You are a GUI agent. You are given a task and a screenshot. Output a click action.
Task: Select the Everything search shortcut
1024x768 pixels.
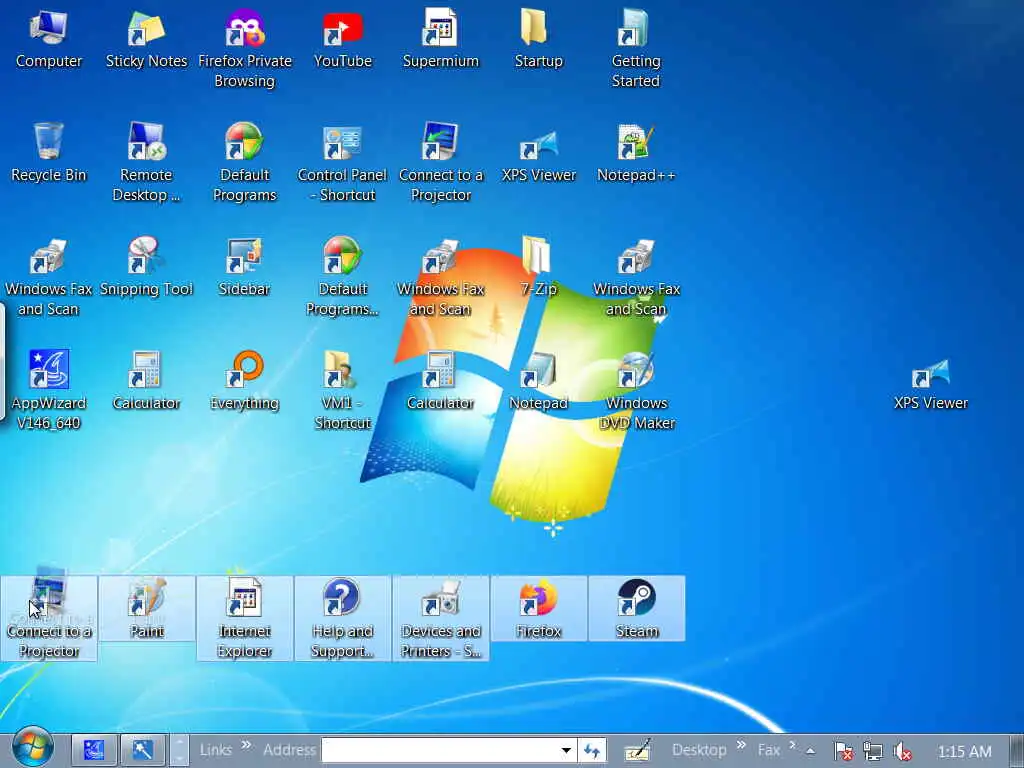click(x=244, y=381)
